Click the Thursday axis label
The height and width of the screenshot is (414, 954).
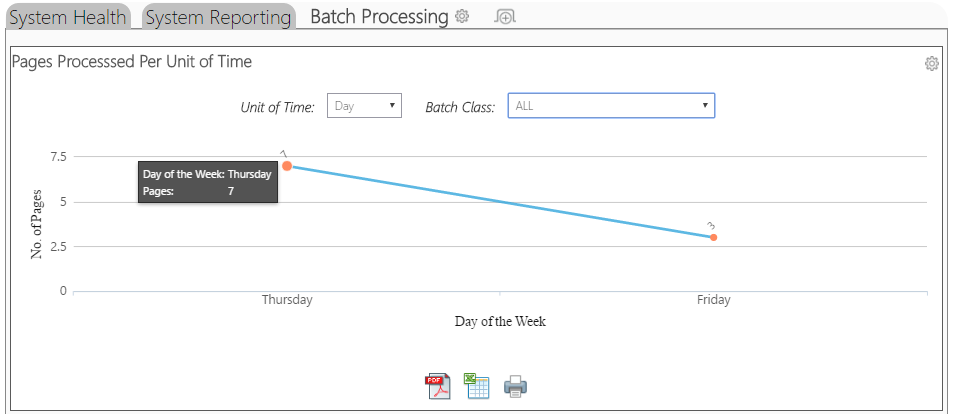click(x=287, y=300)
